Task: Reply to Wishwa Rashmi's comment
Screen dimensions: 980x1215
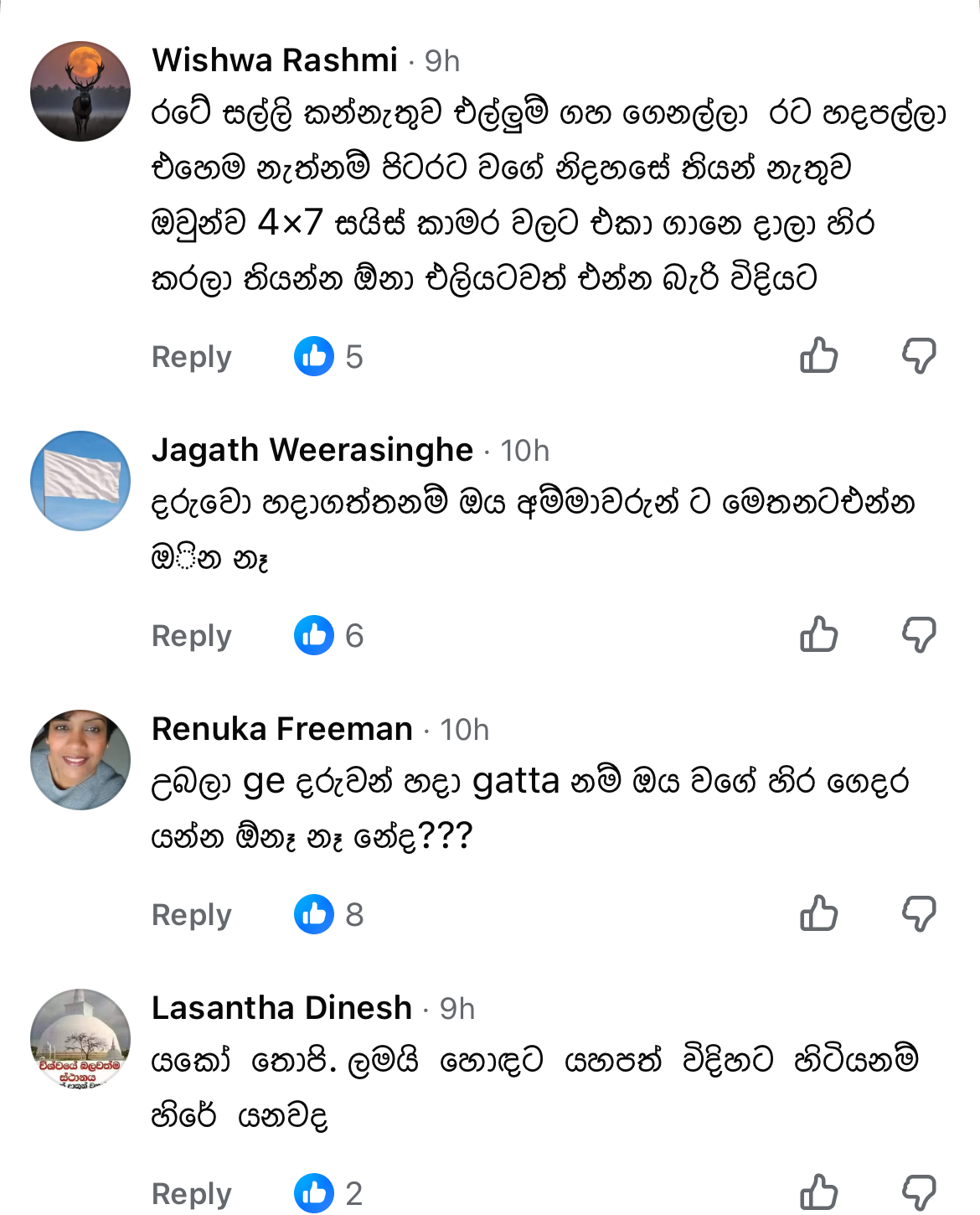Action: (191, 357)
